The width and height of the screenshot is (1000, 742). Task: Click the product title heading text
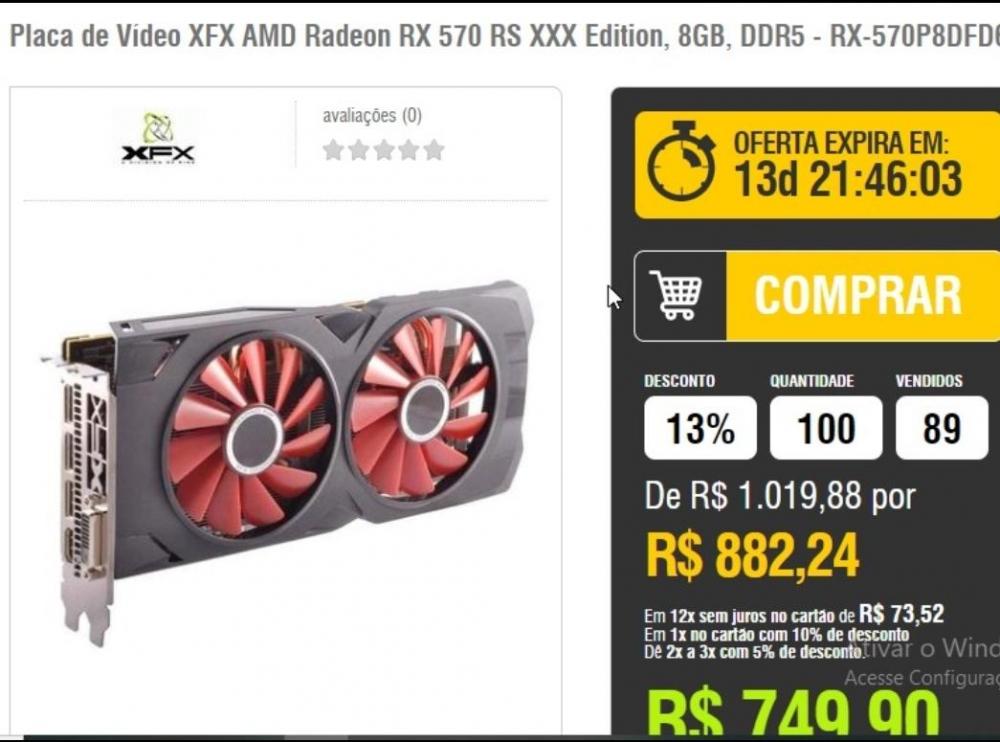tap(504, 36)
